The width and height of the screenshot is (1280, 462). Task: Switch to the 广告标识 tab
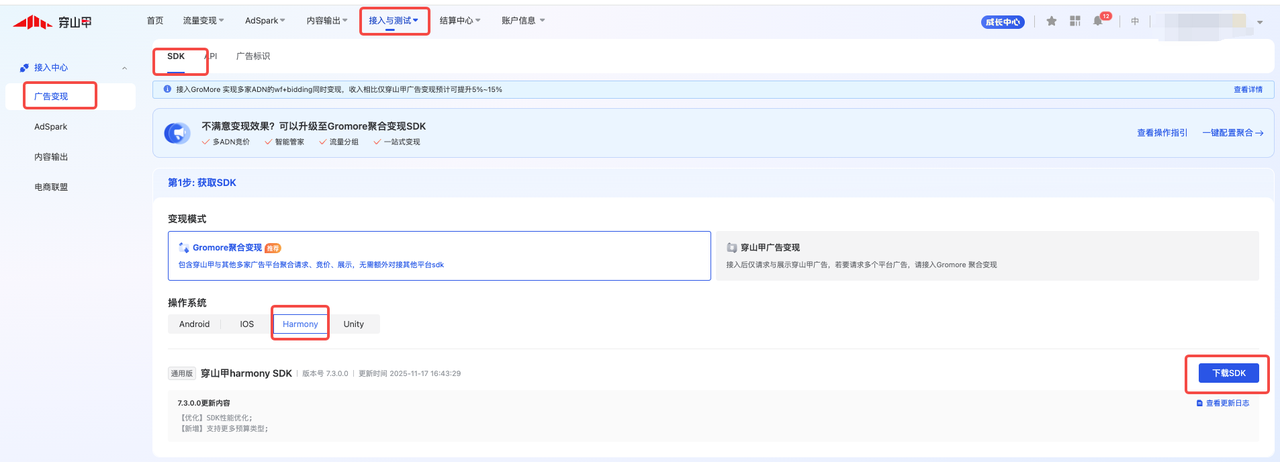pyautogui.click(x=253, y=57)
